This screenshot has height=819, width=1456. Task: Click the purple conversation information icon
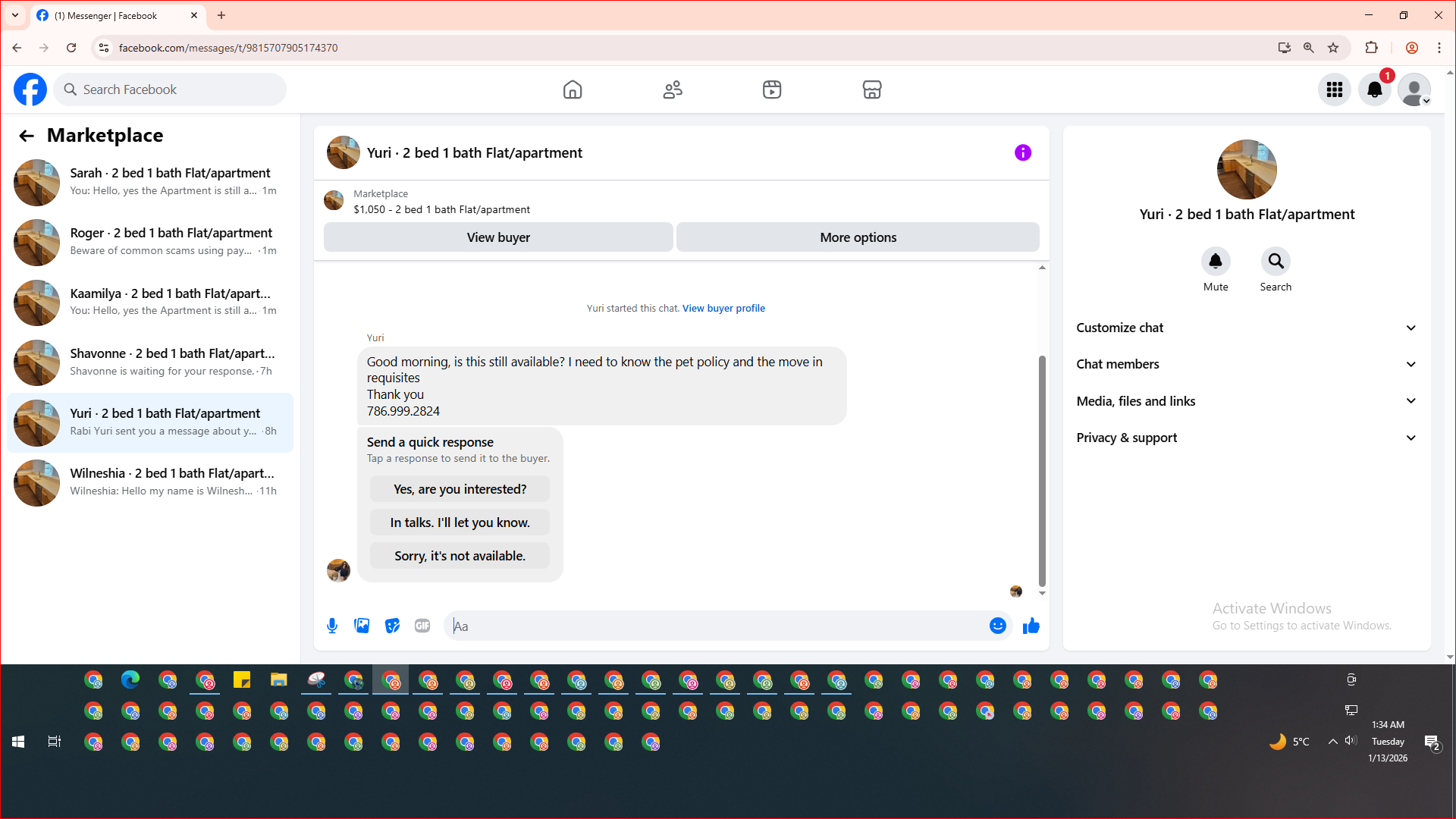tap(1022, 152)
